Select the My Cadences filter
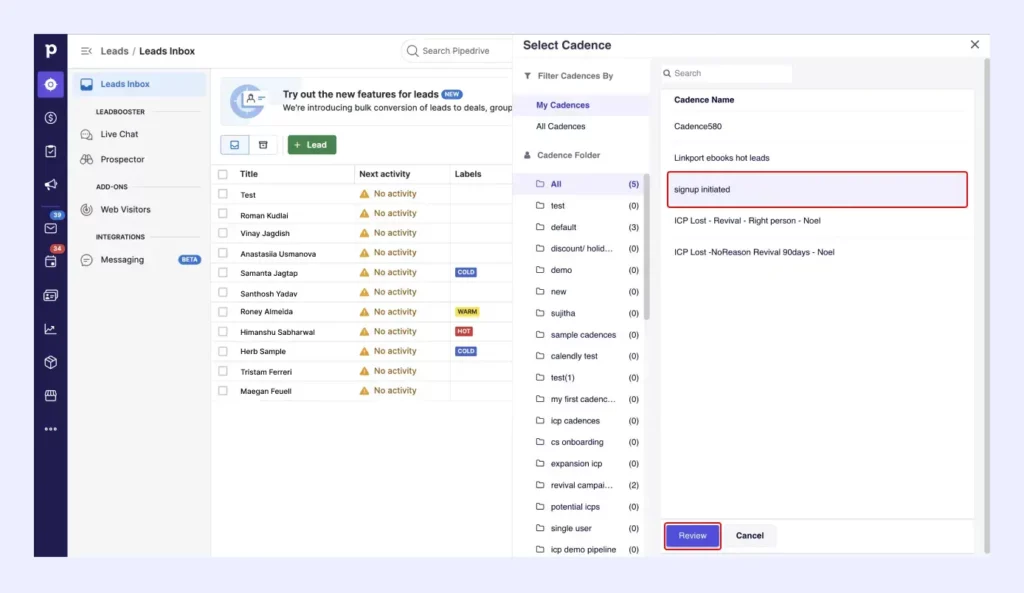The image size is (1024, 593). pyautogui.click(x=581, y=105)
